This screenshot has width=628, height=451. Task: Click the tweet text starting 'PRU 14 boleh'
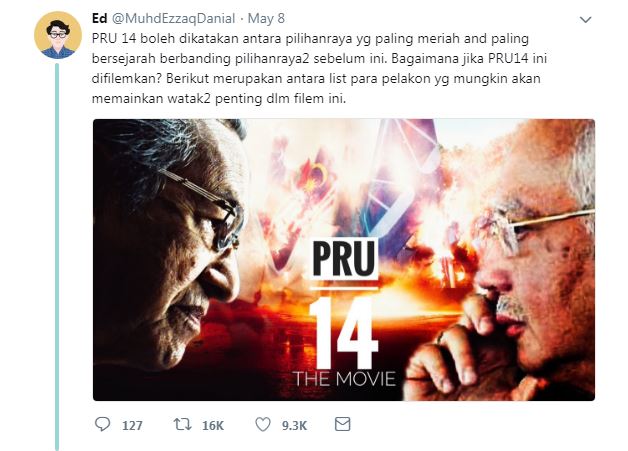pos(319,68)
